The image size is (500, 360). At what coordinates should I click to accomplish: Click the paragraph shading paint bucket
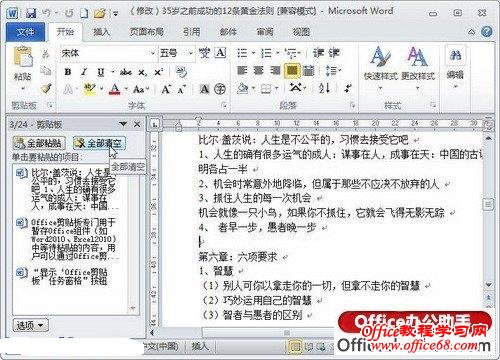243,88
